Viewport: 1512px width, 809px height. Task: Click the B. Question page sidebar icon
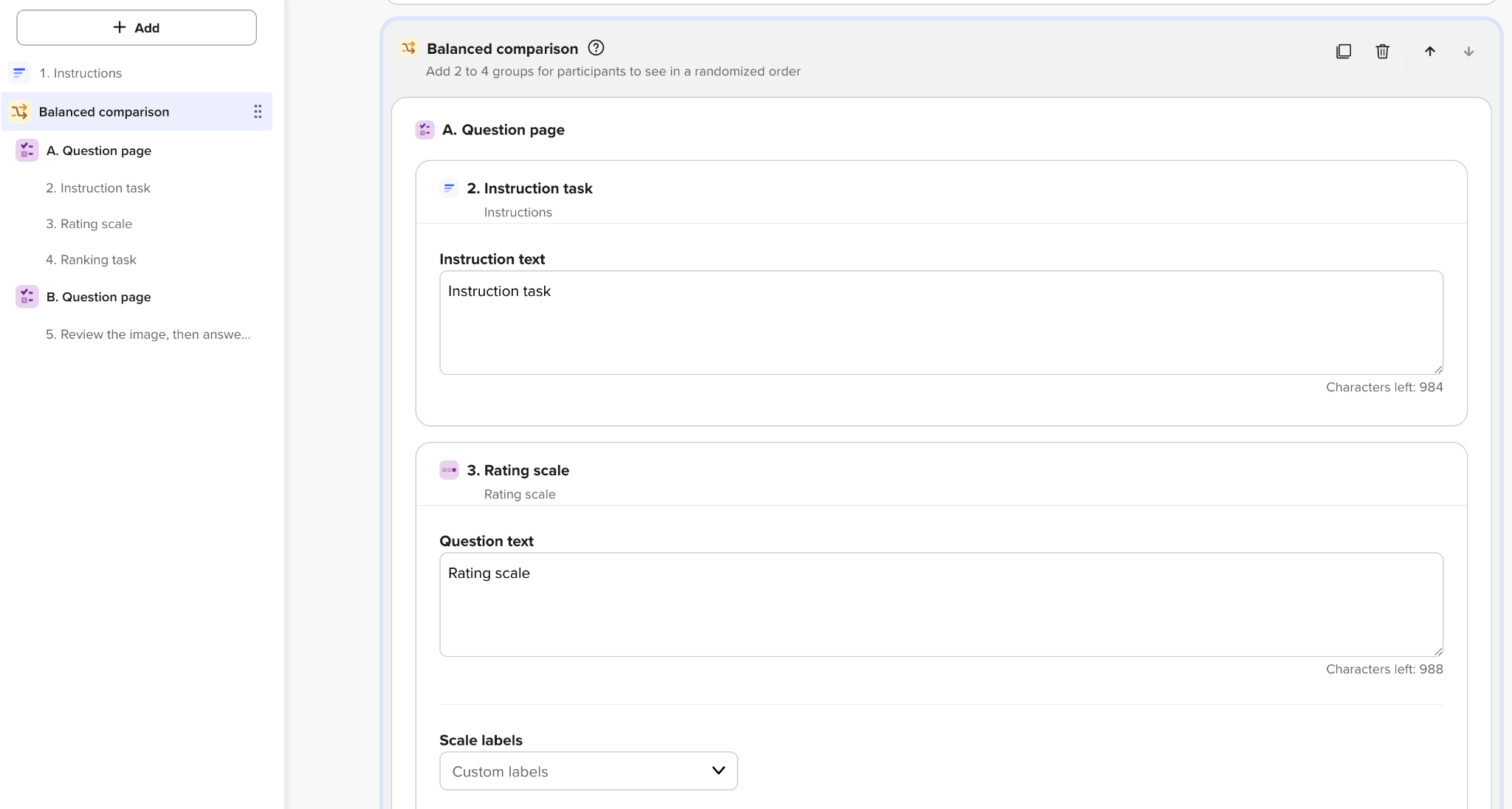click(x=27, y=297)
